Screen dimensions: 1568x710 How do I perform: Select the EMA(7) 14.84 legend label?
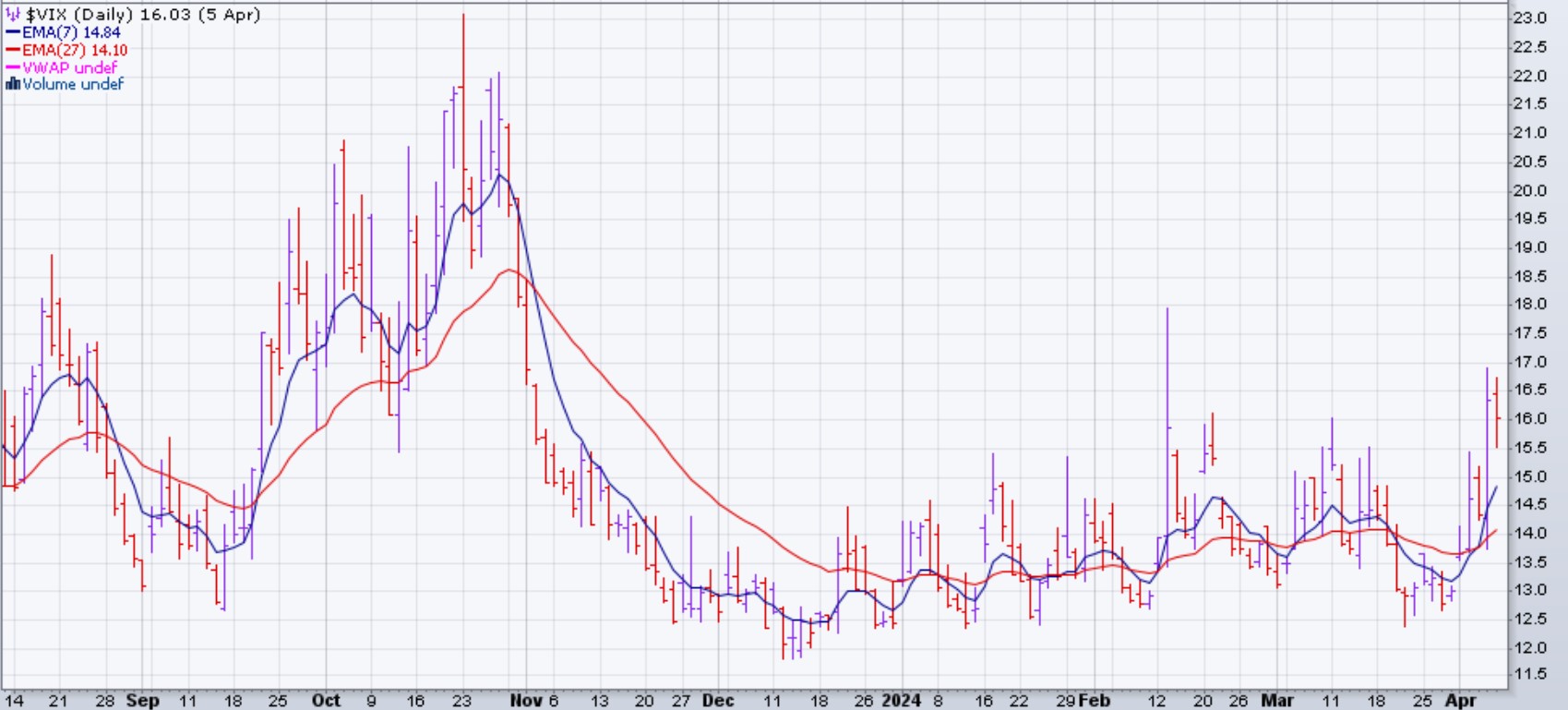click(71, 32)
